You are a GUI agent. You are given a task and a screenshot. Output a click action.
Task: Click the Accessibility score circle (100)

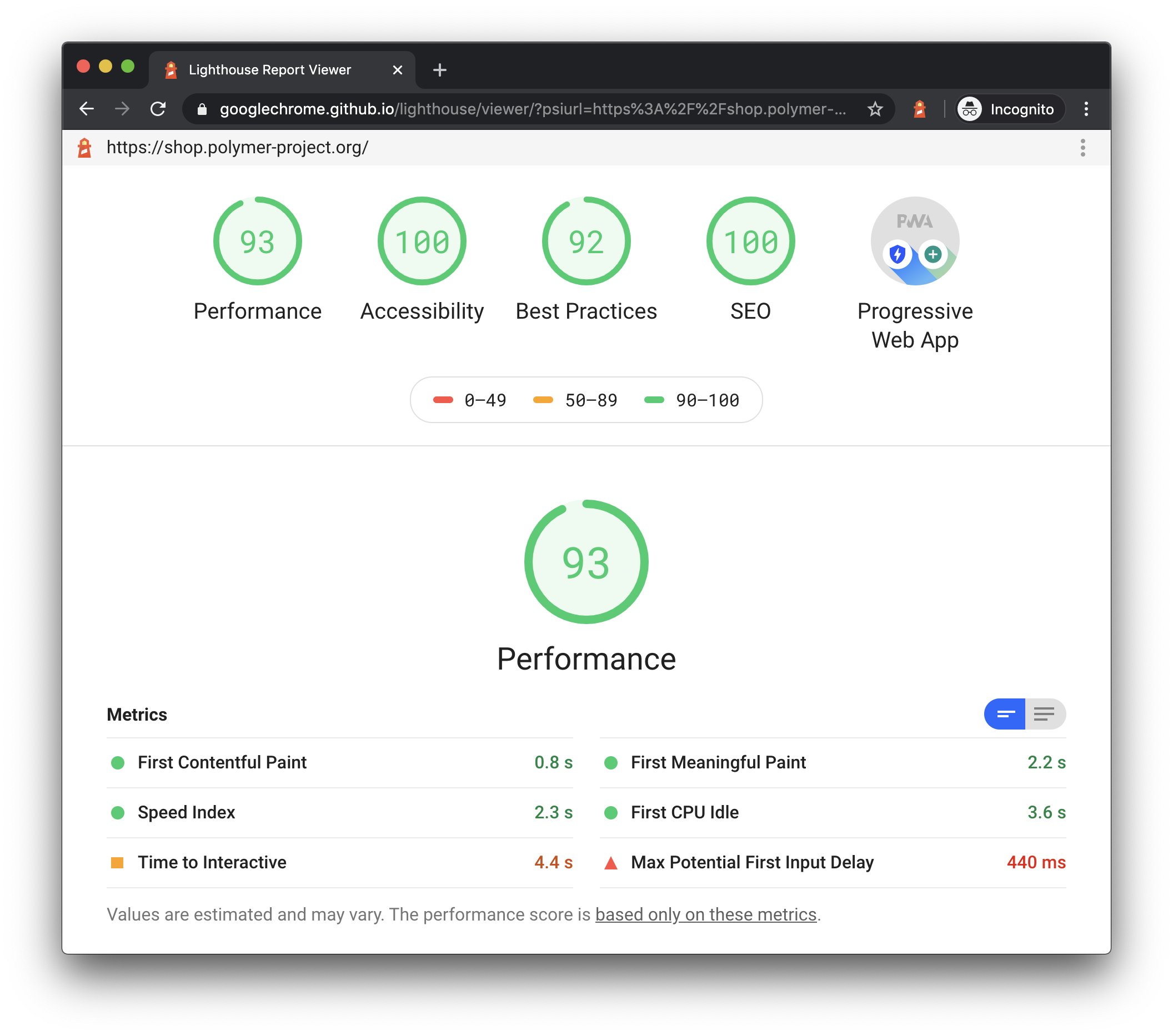pyautogui.click(x=421, y=241)
